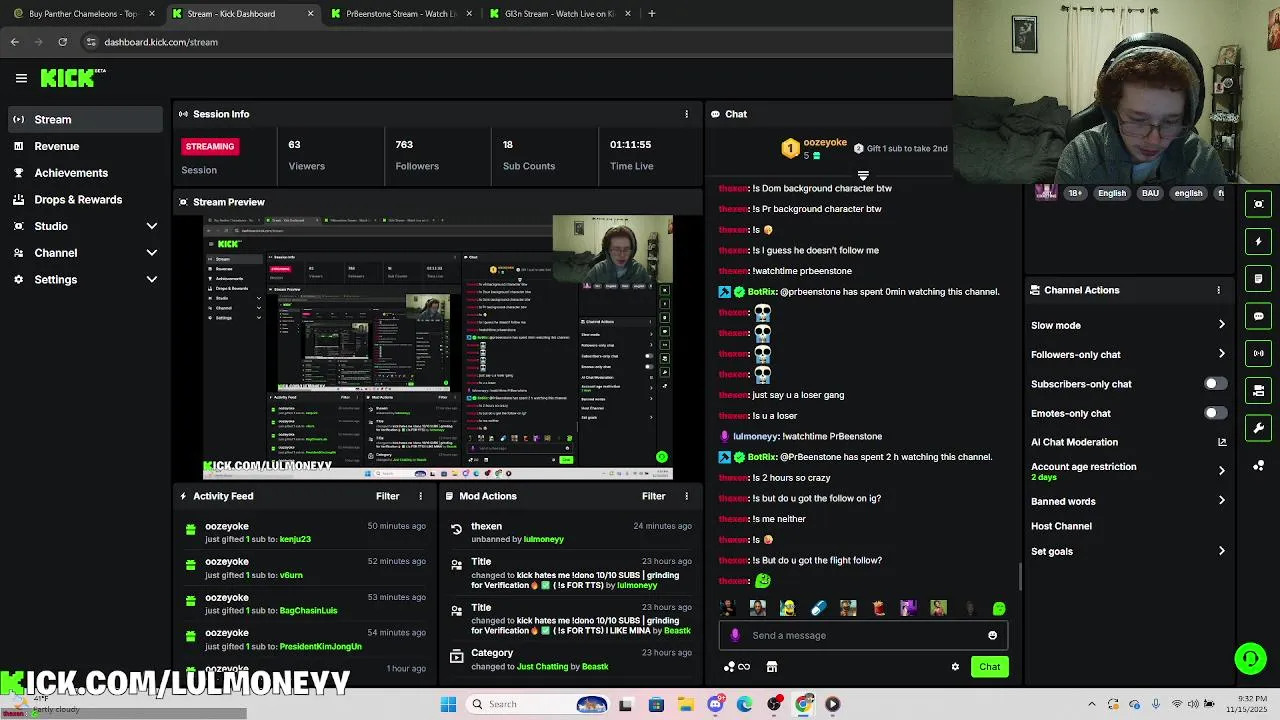The width and height of the screenshot is (1280, 720).
Task: Open chat settings gear icon
Action: coord(955,667)
